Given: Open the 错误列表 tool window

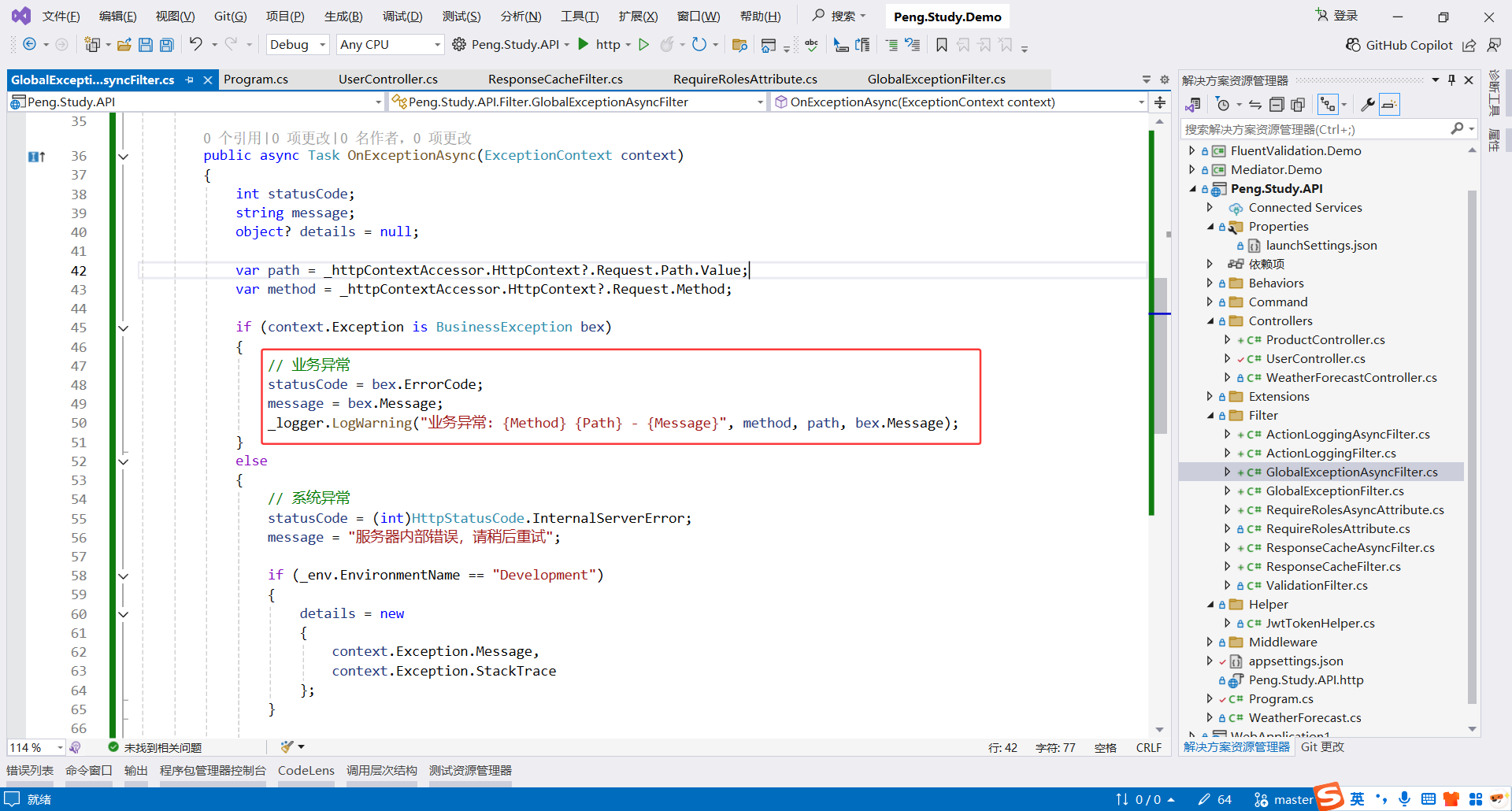Looking at the screenshot, I should click(x=30, y=771).
